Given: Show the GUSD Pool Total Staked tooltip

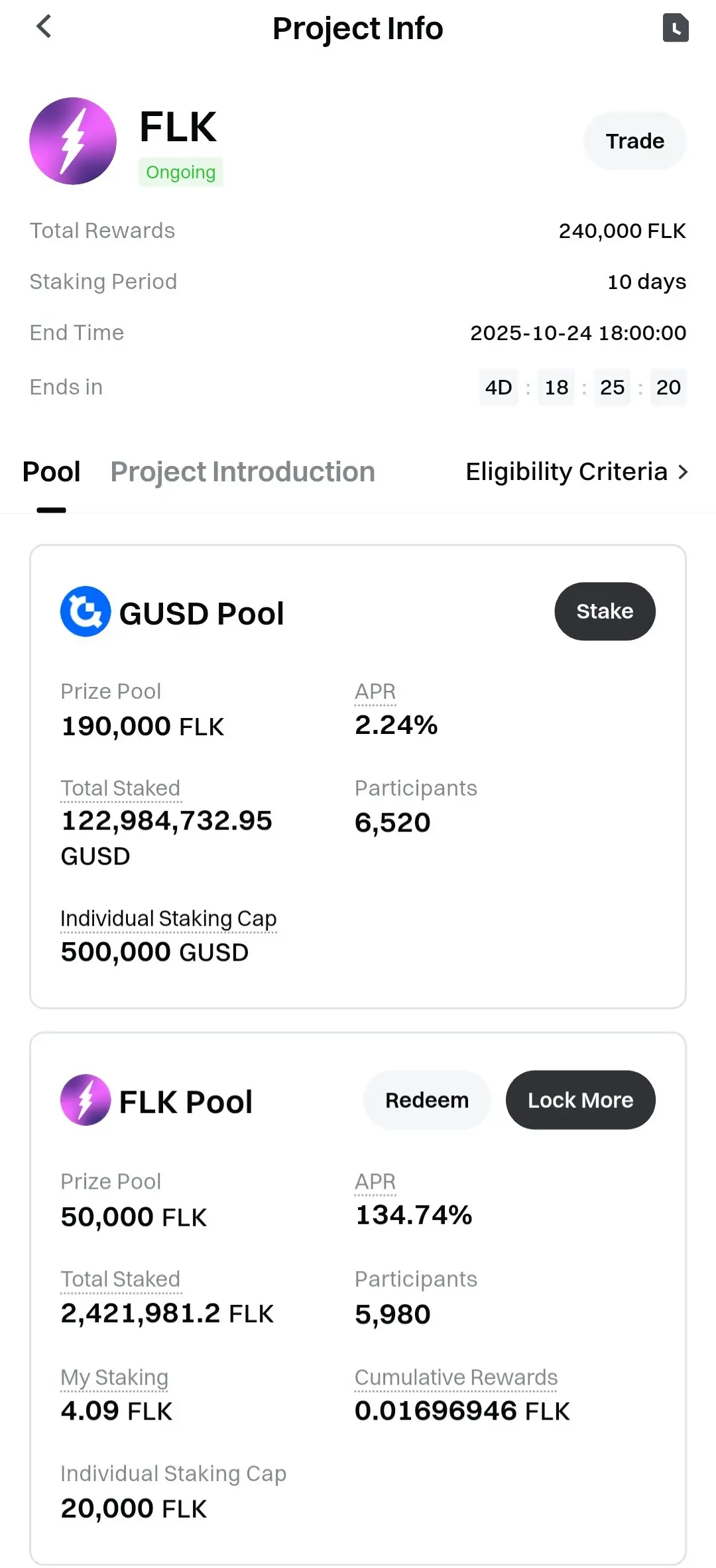Looking at the screenshot, I should coord(121,788).
